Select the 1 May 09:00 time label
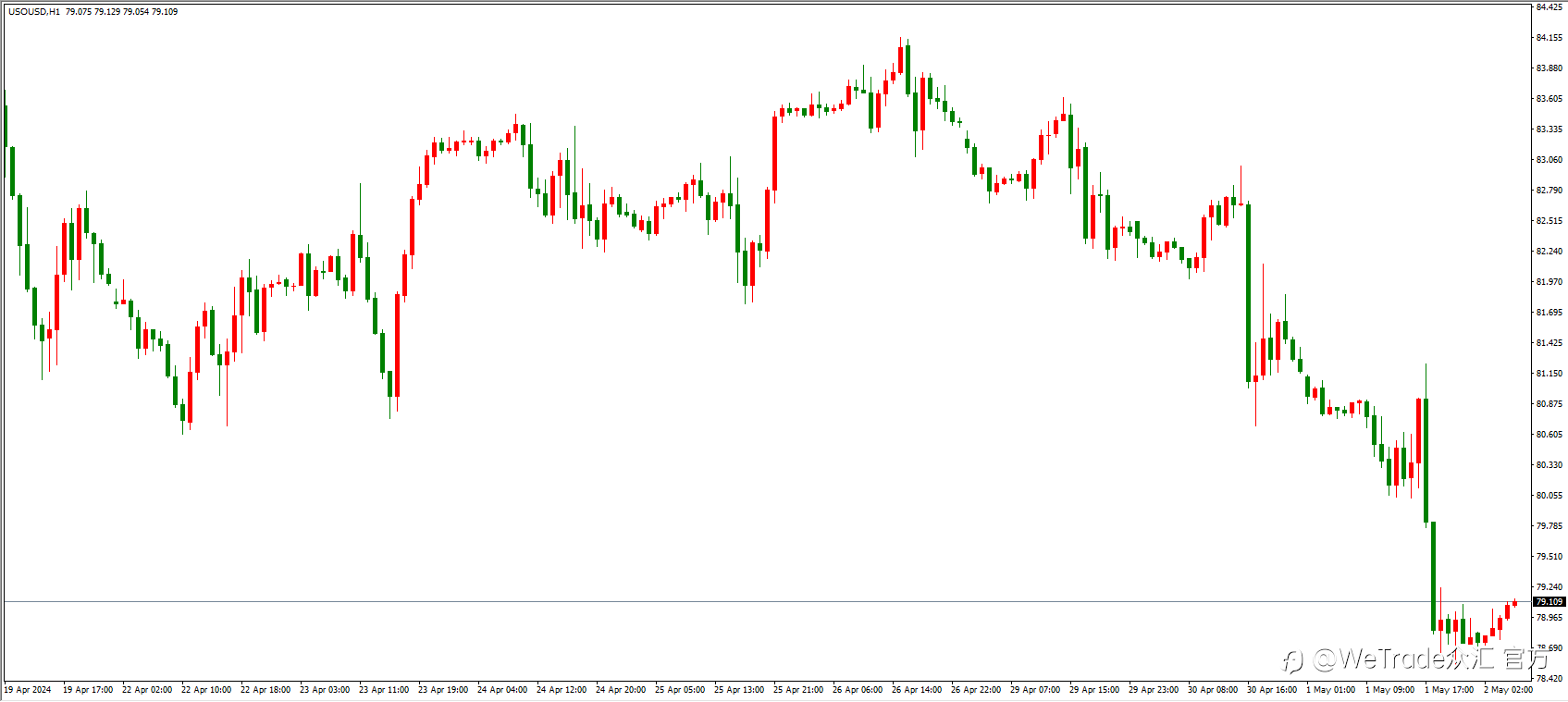The width and height of the screenshot is (1568, 702). (1390, 690)
